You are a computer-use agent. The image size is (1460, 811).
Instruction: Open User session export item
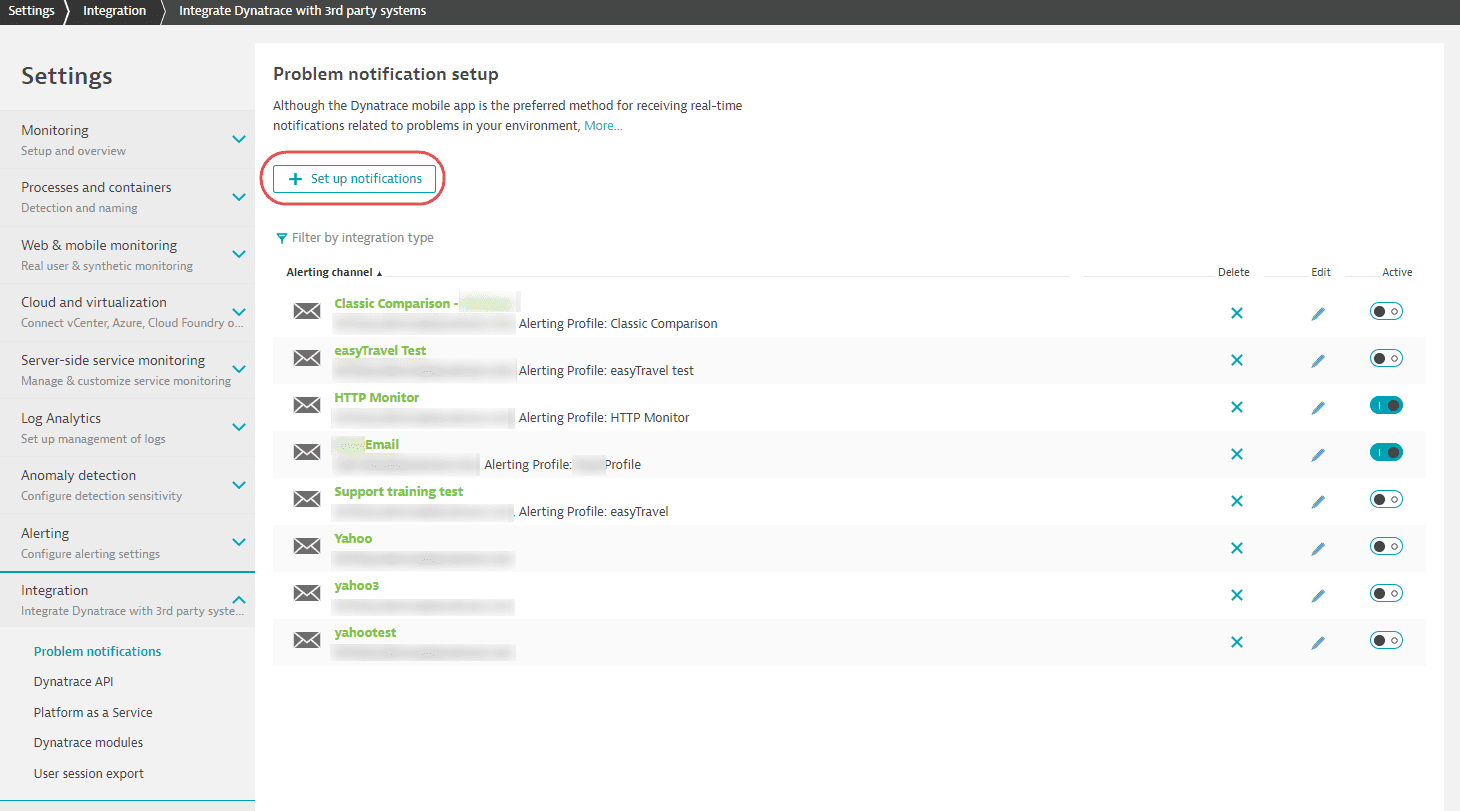tap(88, 774)
